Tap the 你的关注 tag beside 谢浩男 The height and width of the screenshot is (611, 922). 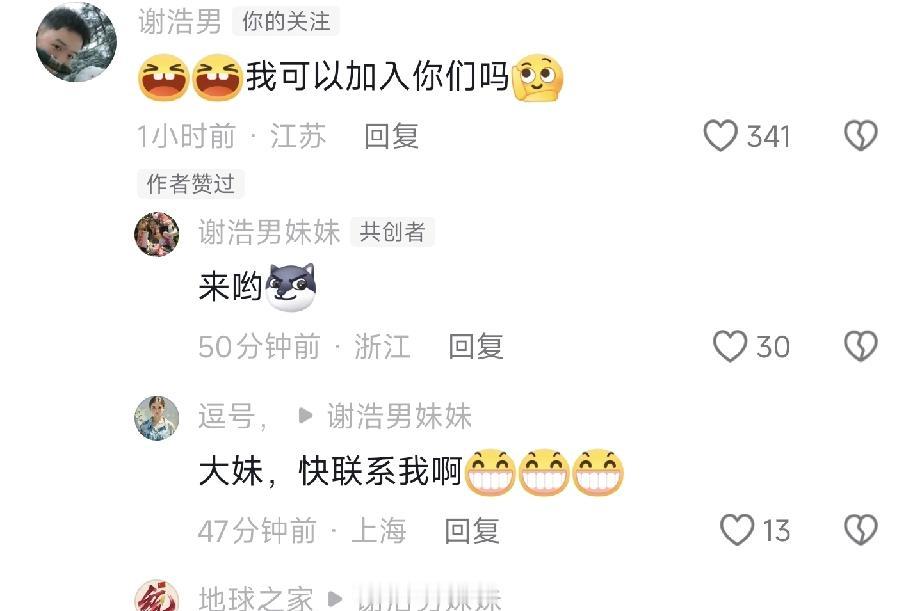click(286, 22)
